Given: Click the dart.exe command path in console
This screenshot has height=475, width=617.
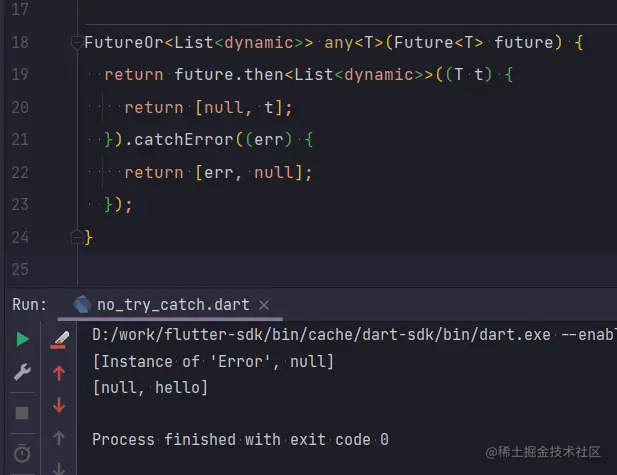Looking at the screenshot, I should tap(320, 335).
